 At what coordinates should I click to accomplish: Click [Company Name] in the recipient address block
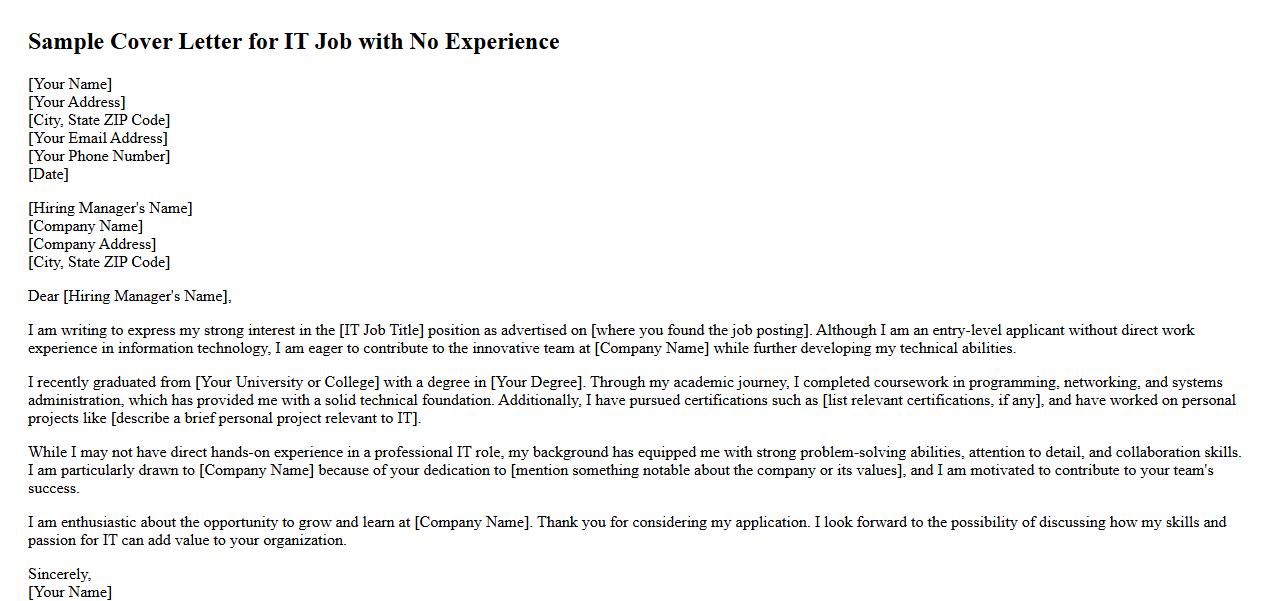(x=85, y=226)
